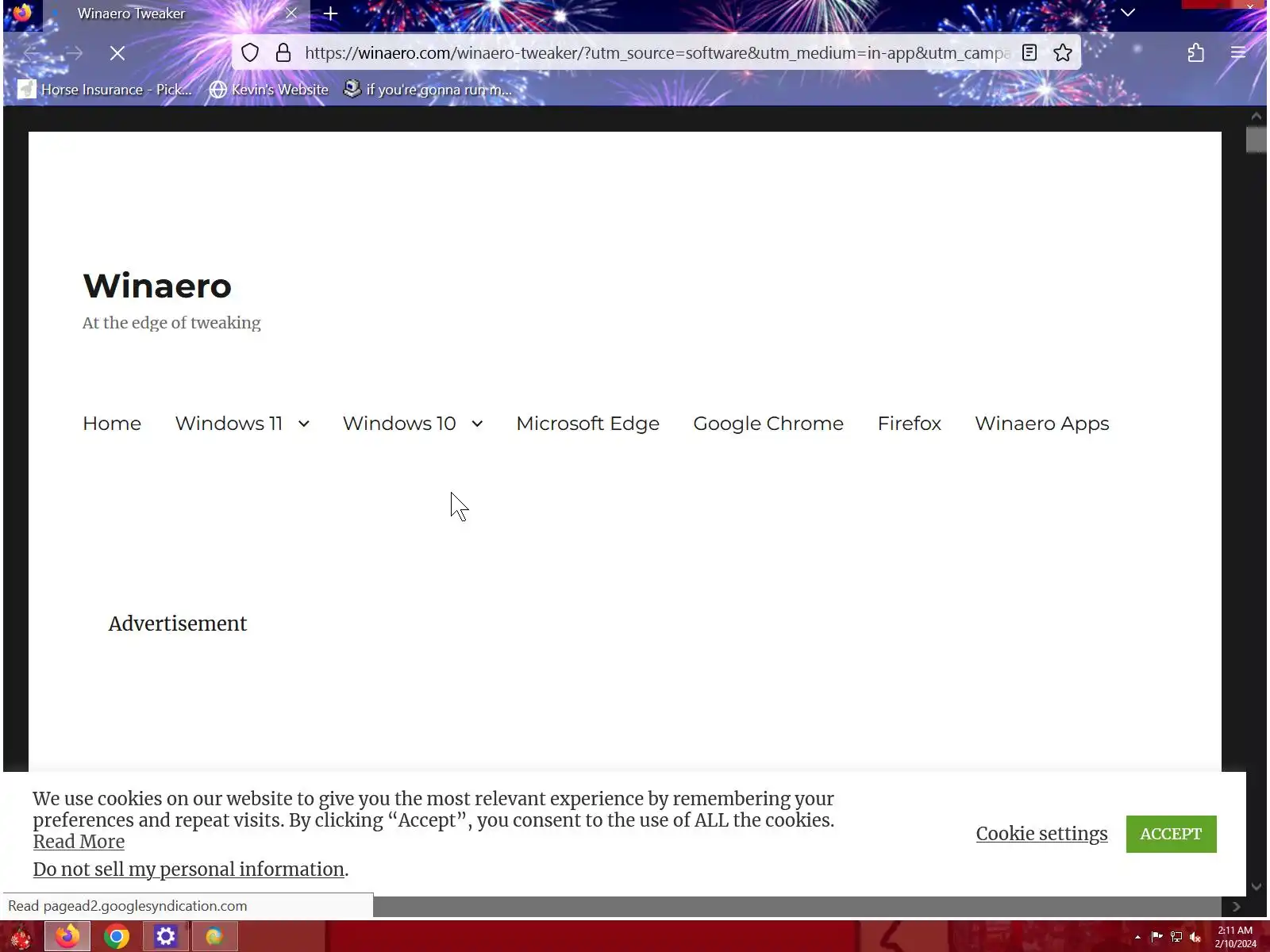Open a new tab with the plus button

331,13
